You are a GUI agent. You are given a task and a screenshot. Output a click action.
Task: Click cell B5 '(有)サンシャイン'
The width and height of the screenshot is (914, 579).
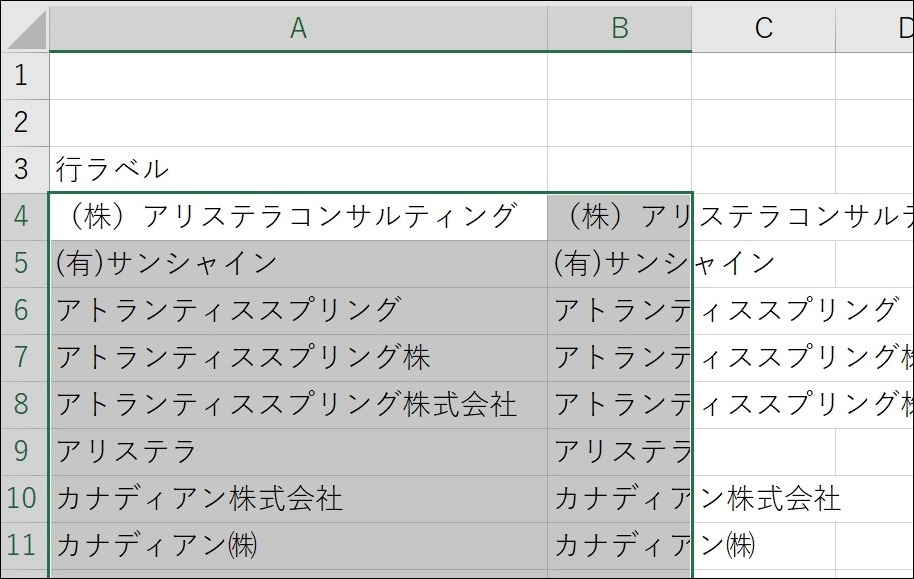tap(620, 264)
